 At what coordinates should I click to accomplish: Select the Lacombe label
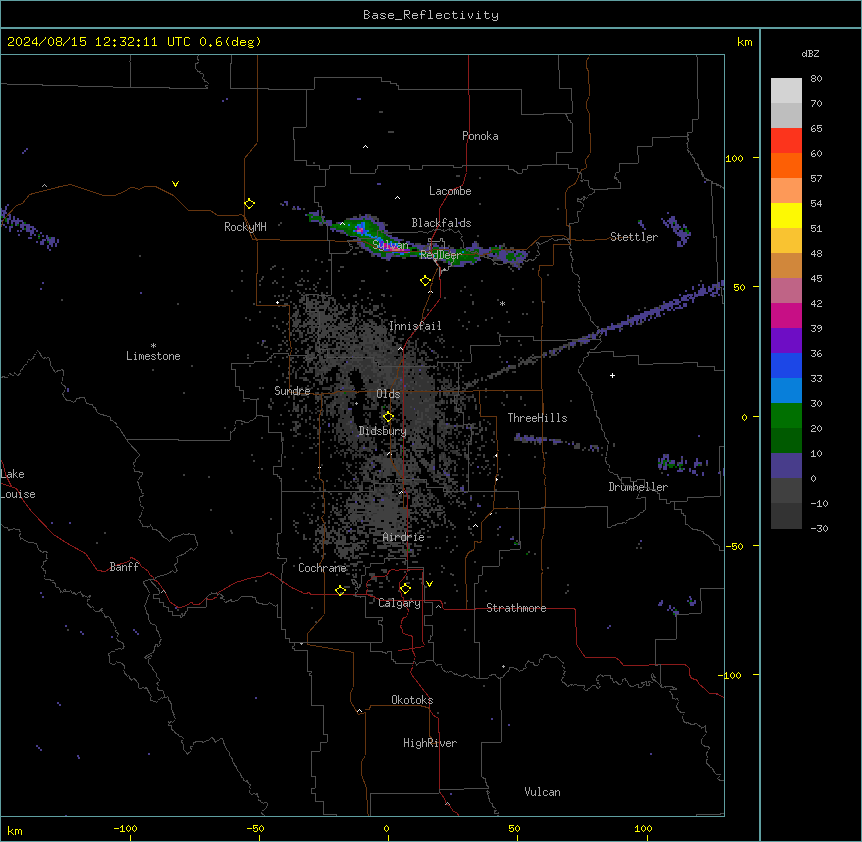point(450,191)
